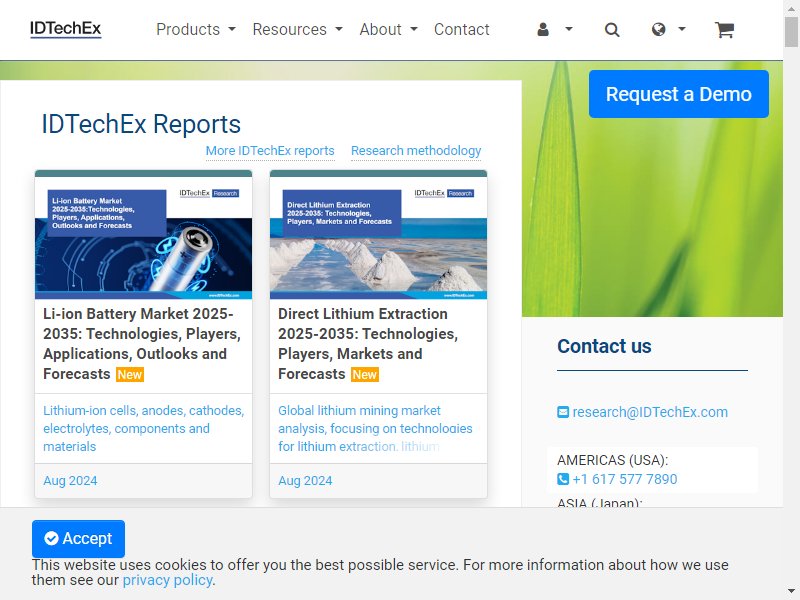The width and height of the screenshot is (800, 600).
Task: Open the globe language selector
Action: pos(668,30)
